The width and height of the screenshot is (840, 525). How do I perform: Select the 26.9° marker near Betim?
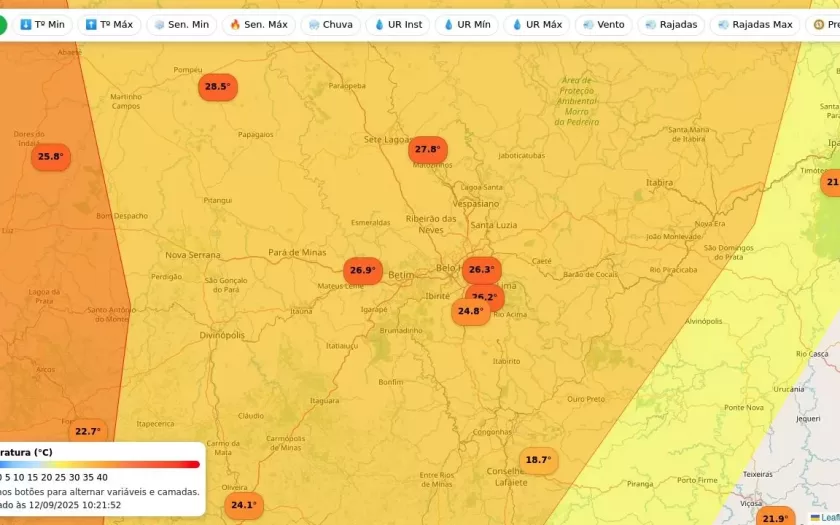(362, 270)
